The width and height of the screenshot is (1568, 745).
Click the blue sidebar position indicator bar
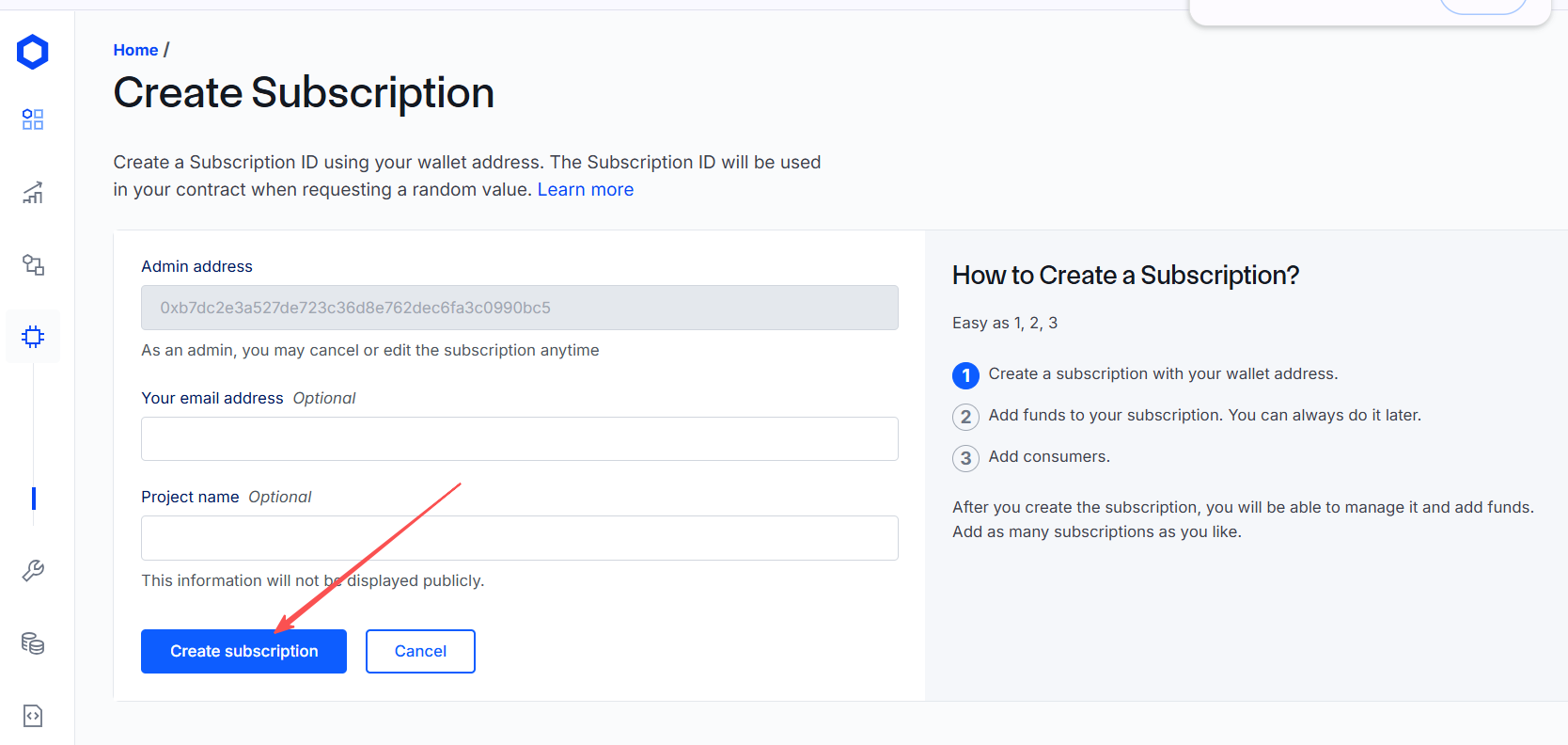coord(34,499)
